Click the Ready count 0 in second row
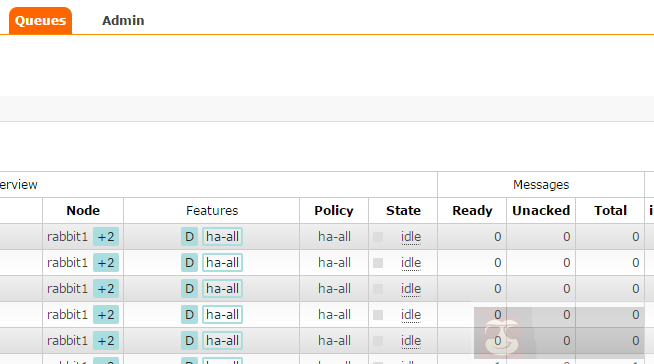The width and height of the screenshot is (654, 364). click(498, 263)
